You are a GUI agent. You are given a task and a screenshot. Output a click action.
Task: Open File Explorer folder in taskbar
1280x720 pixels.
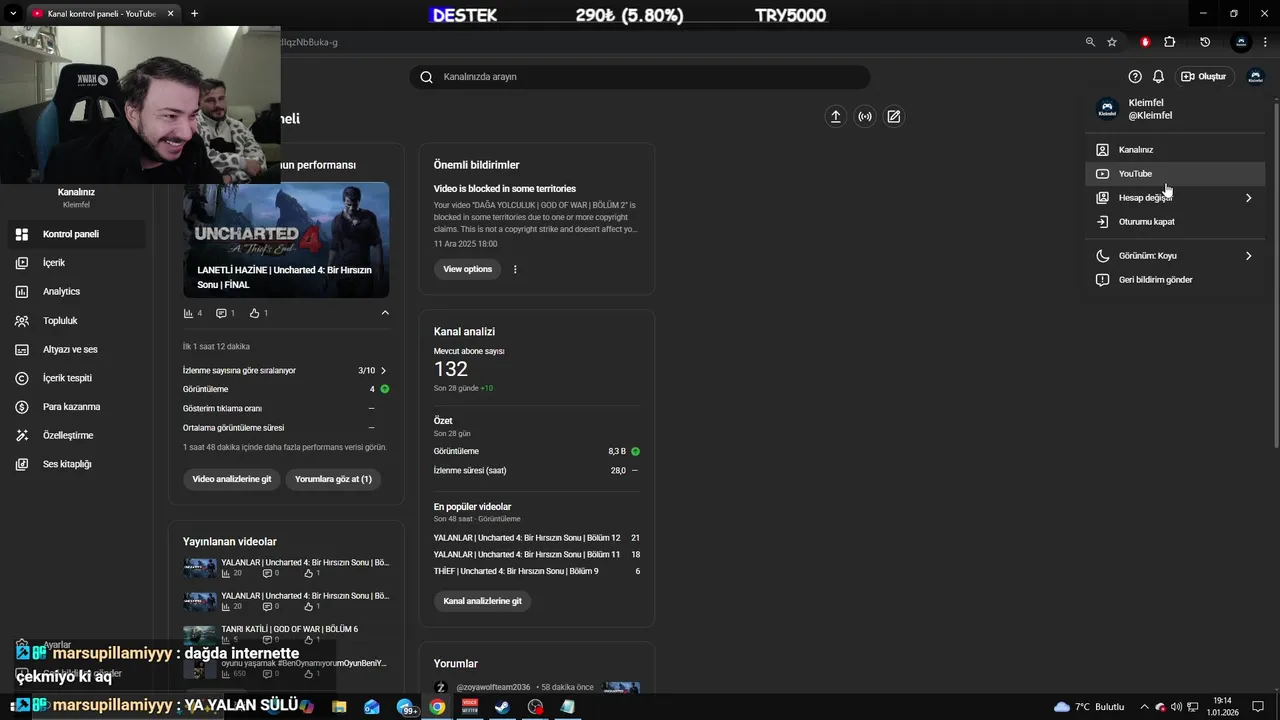[340, 707]
